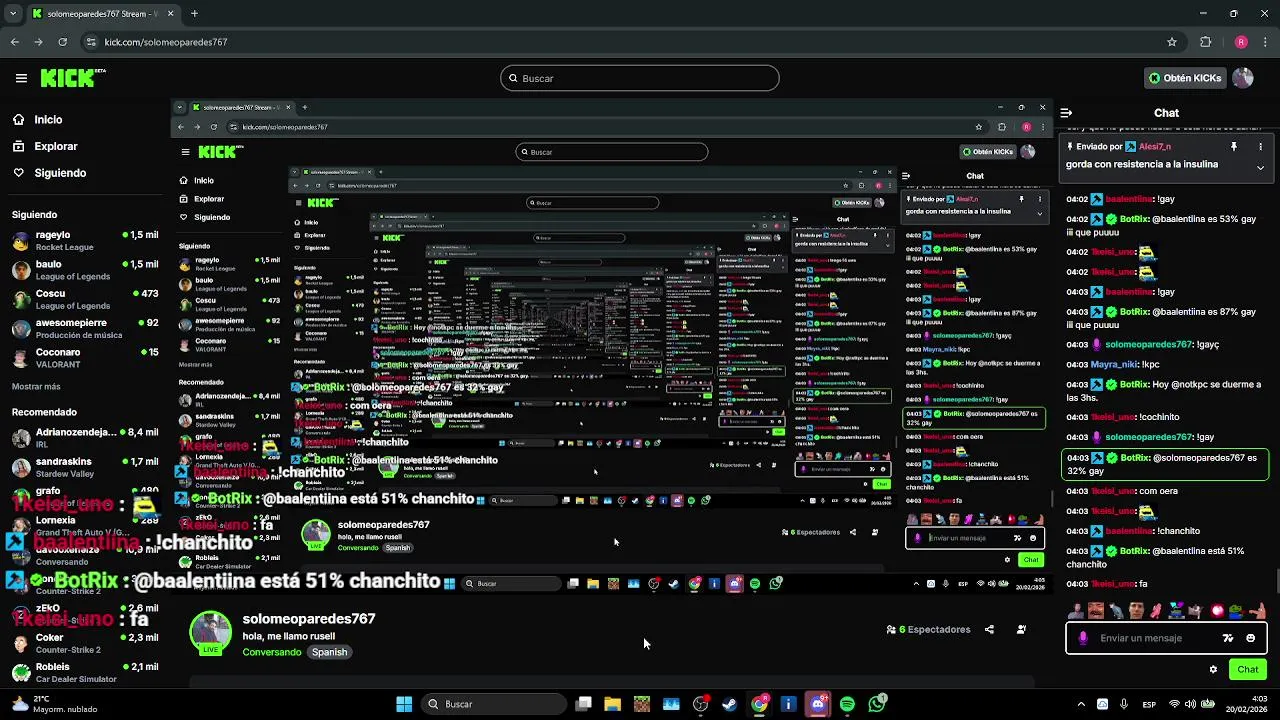This screenshot has height=720, width=1280.
Task: Send message with green Chat button
Action: [1248, 669]
